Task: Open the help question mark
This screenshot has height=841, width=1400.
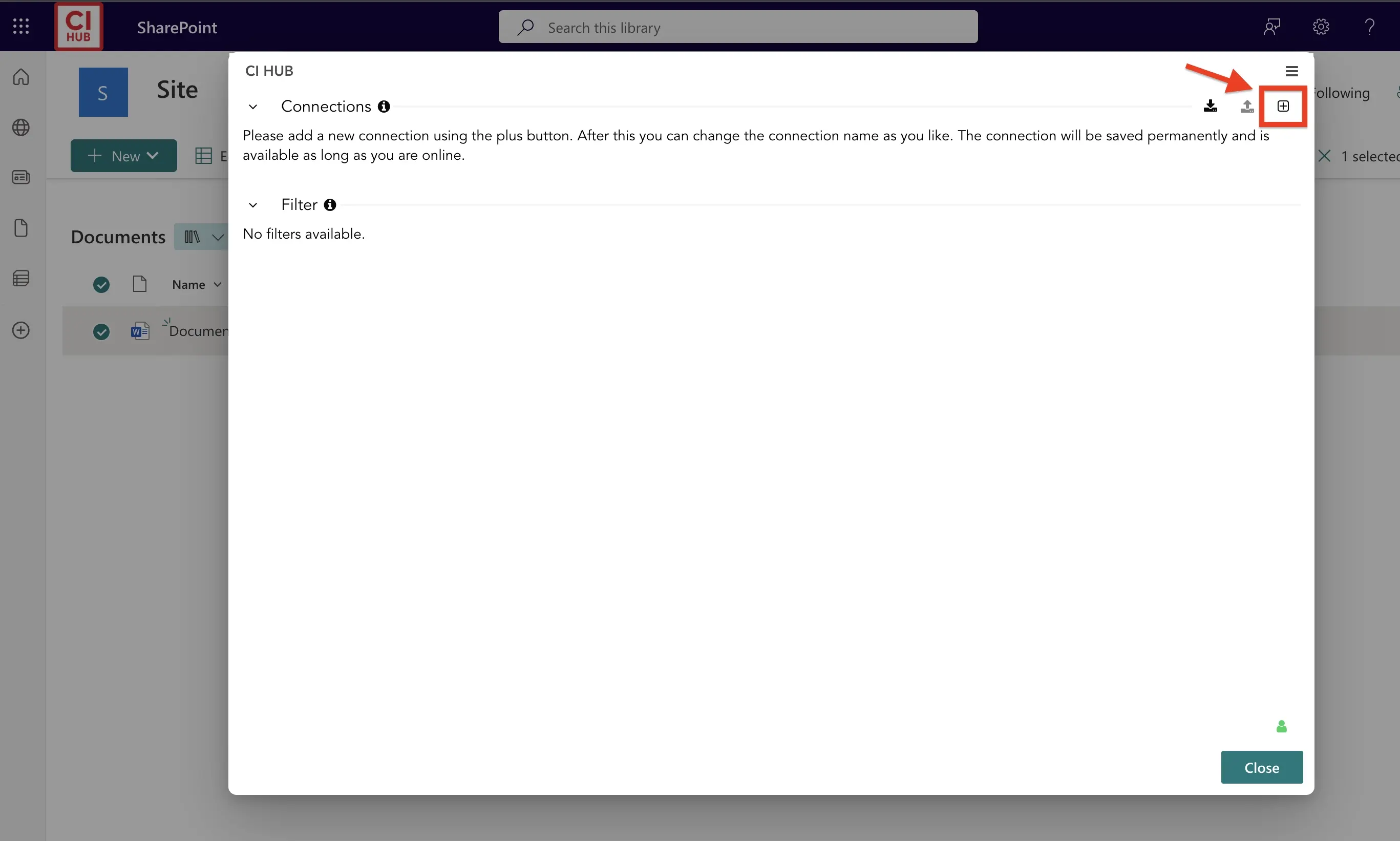Action: [x=1369, y=27]
